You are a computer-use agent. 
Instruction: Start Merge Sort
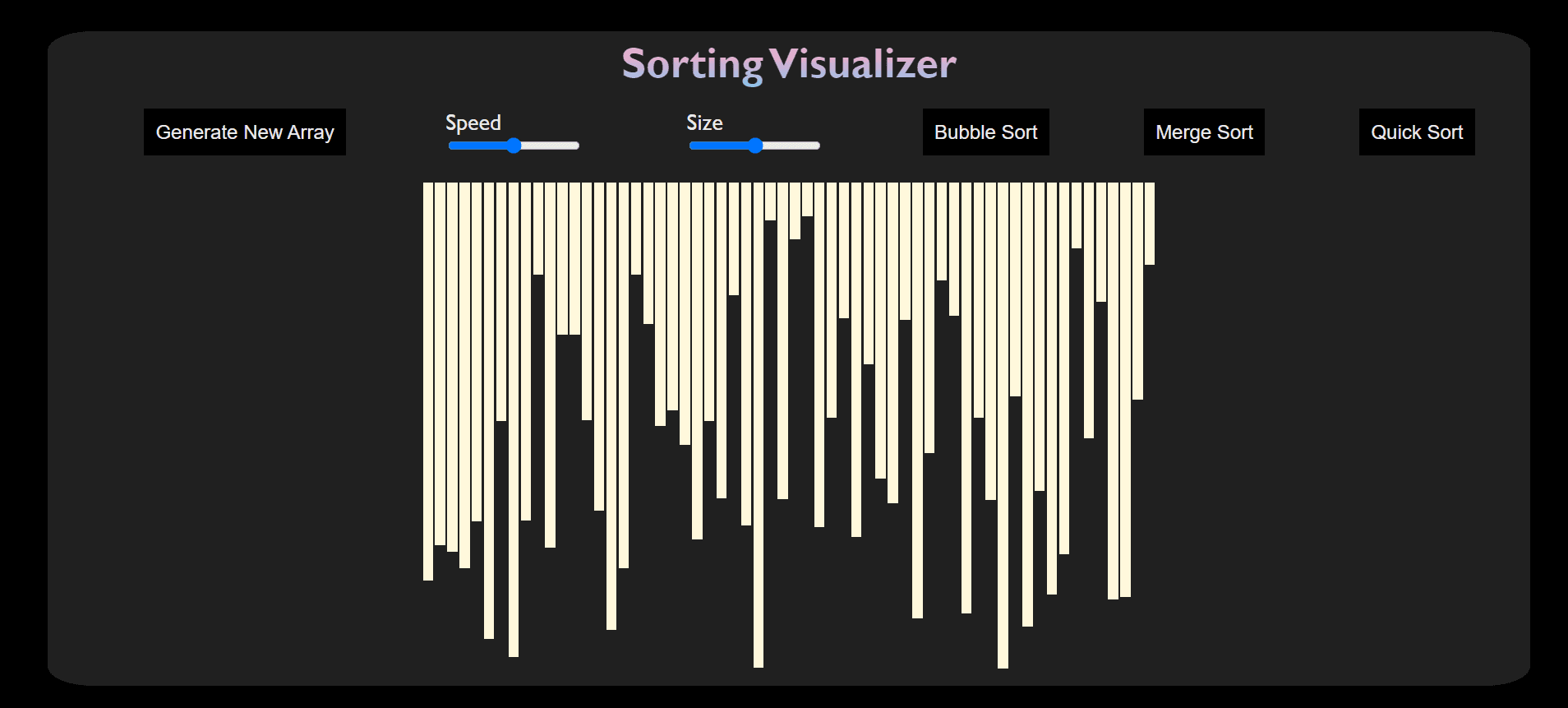pyautogui.click(x=1203, y=132)
